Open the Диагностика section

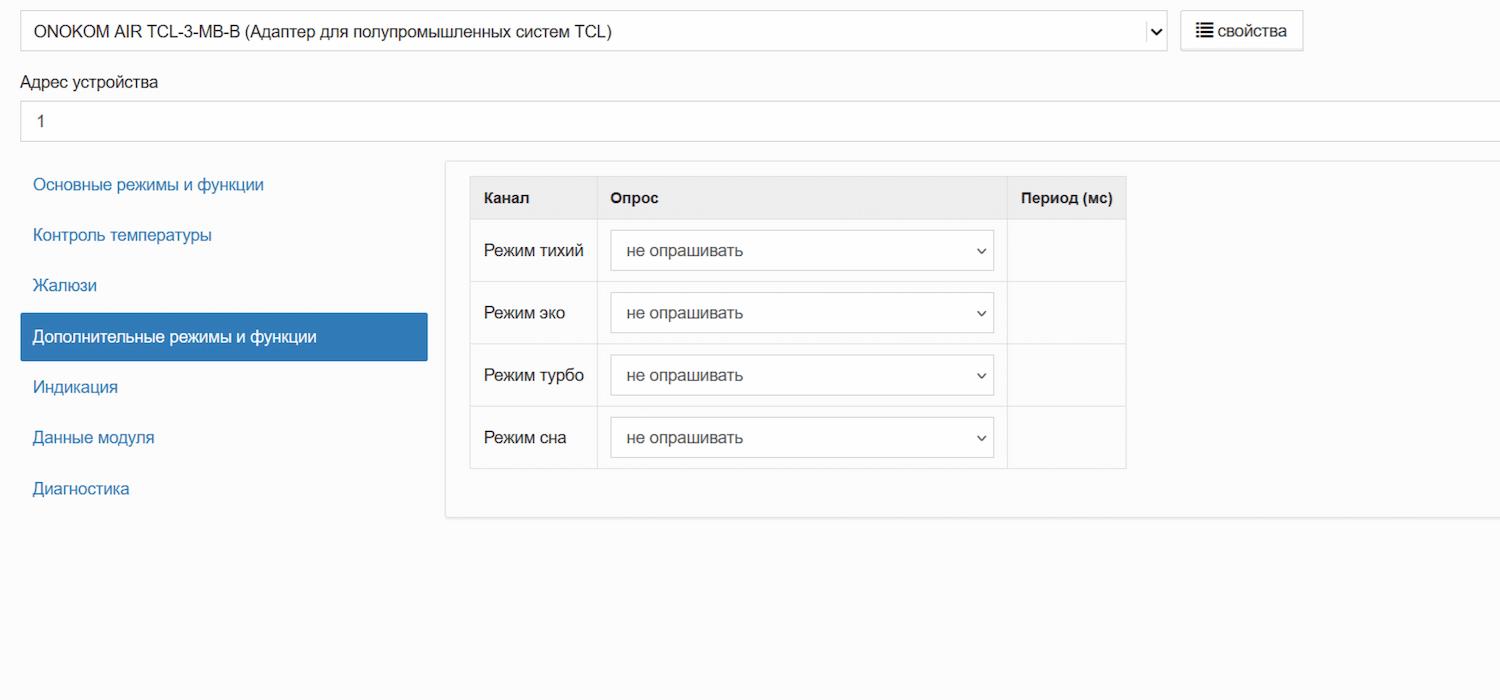tap(81, 489)
